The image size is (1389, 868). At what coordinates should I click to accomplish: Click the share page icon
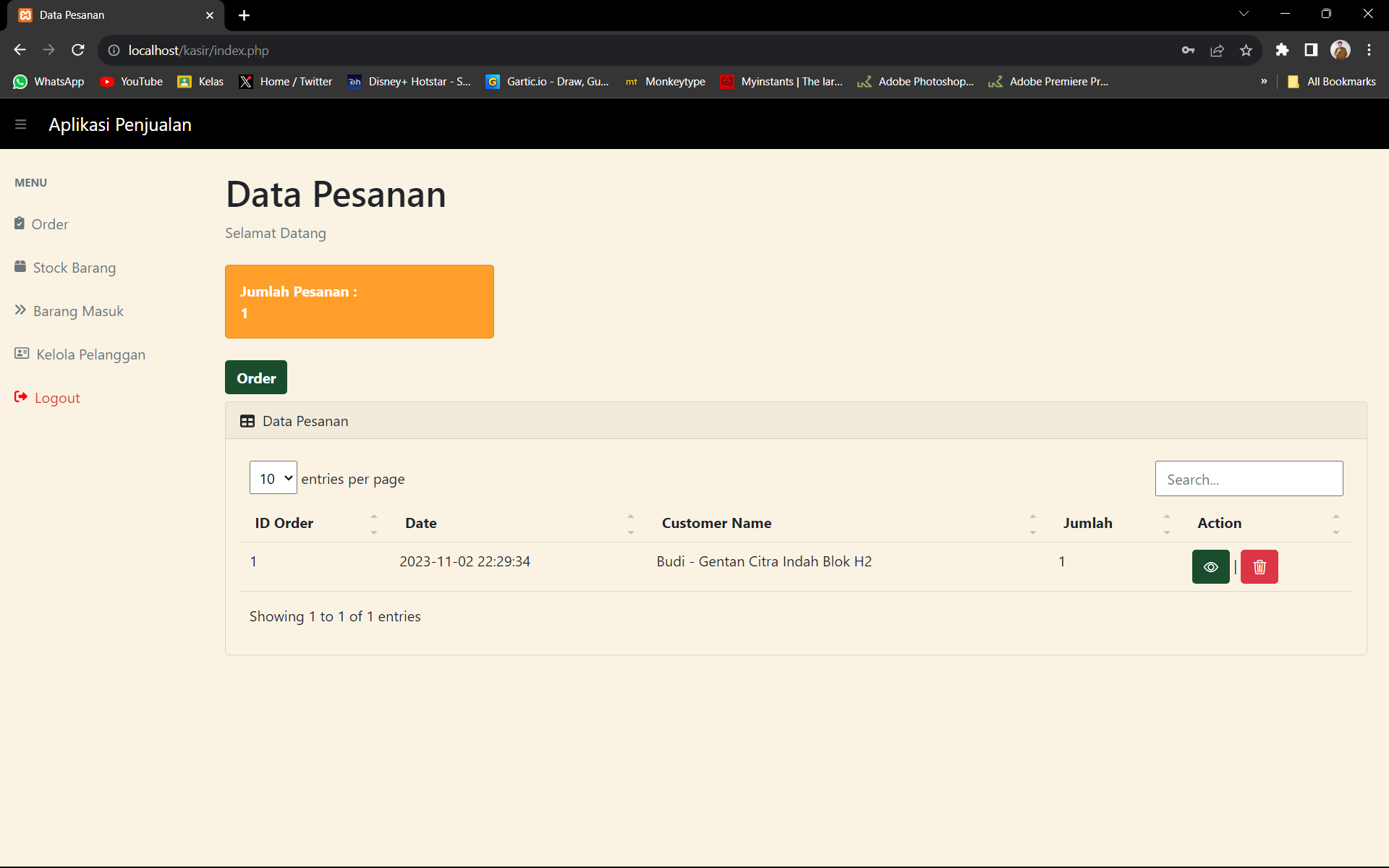point(1217,50)
